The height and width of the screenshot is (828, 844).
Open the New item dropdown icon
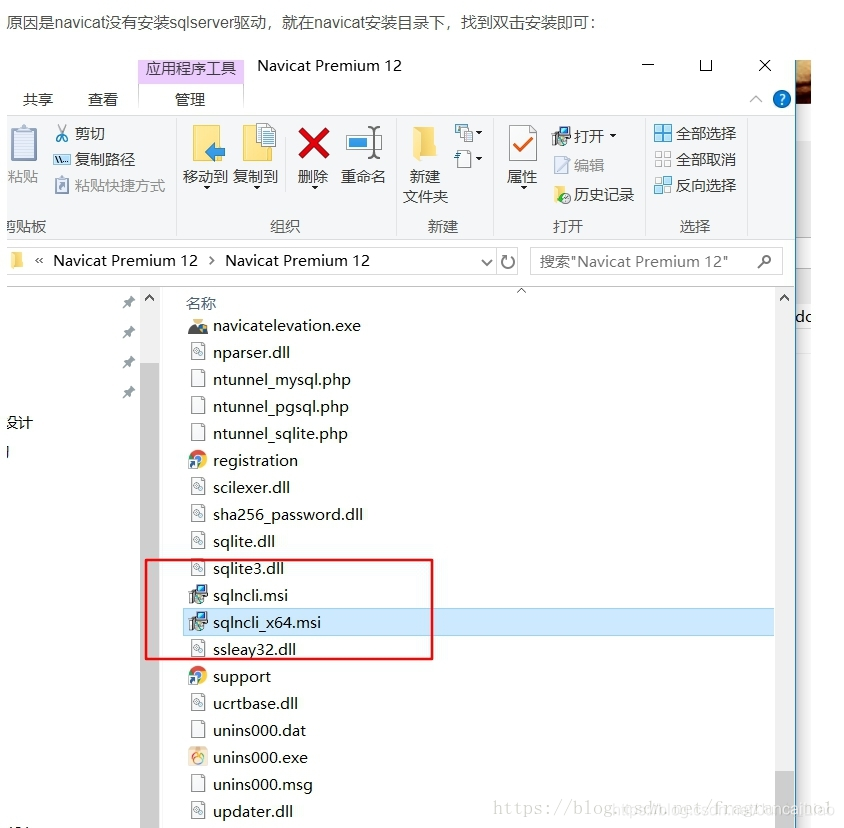tap(468, 132)
